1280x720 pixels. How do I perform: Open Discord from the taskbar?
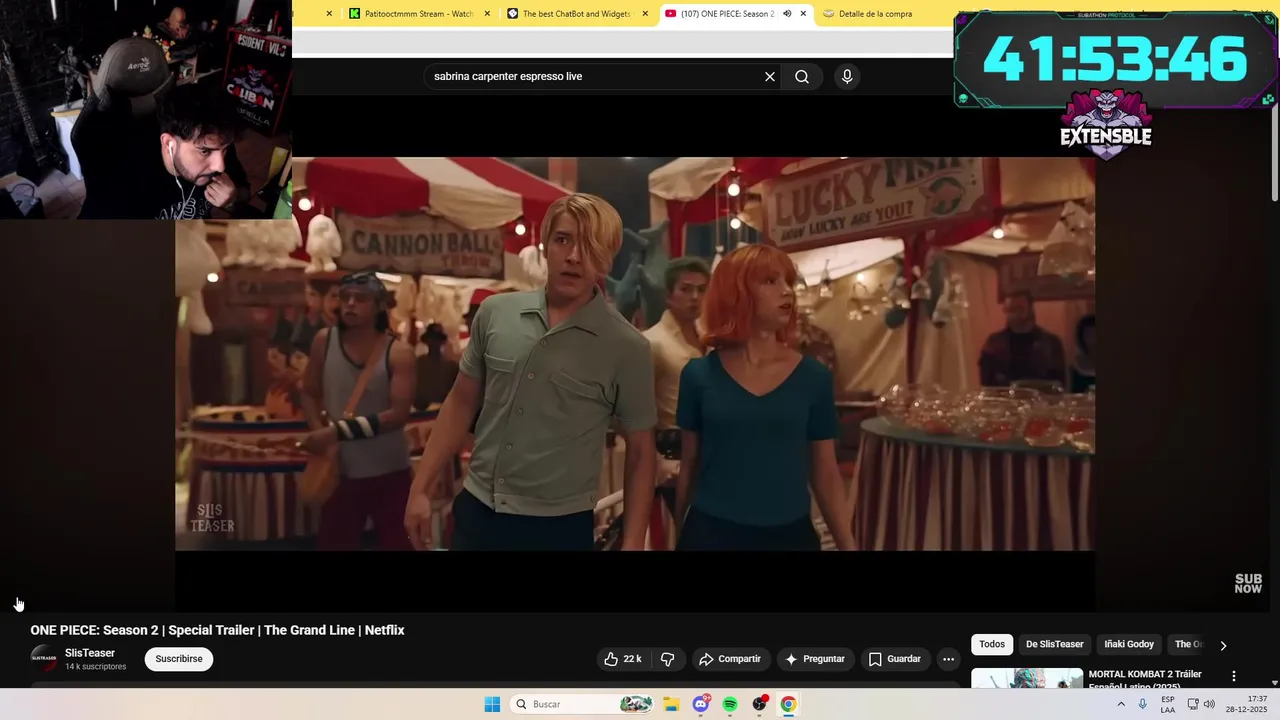point(701,704)
